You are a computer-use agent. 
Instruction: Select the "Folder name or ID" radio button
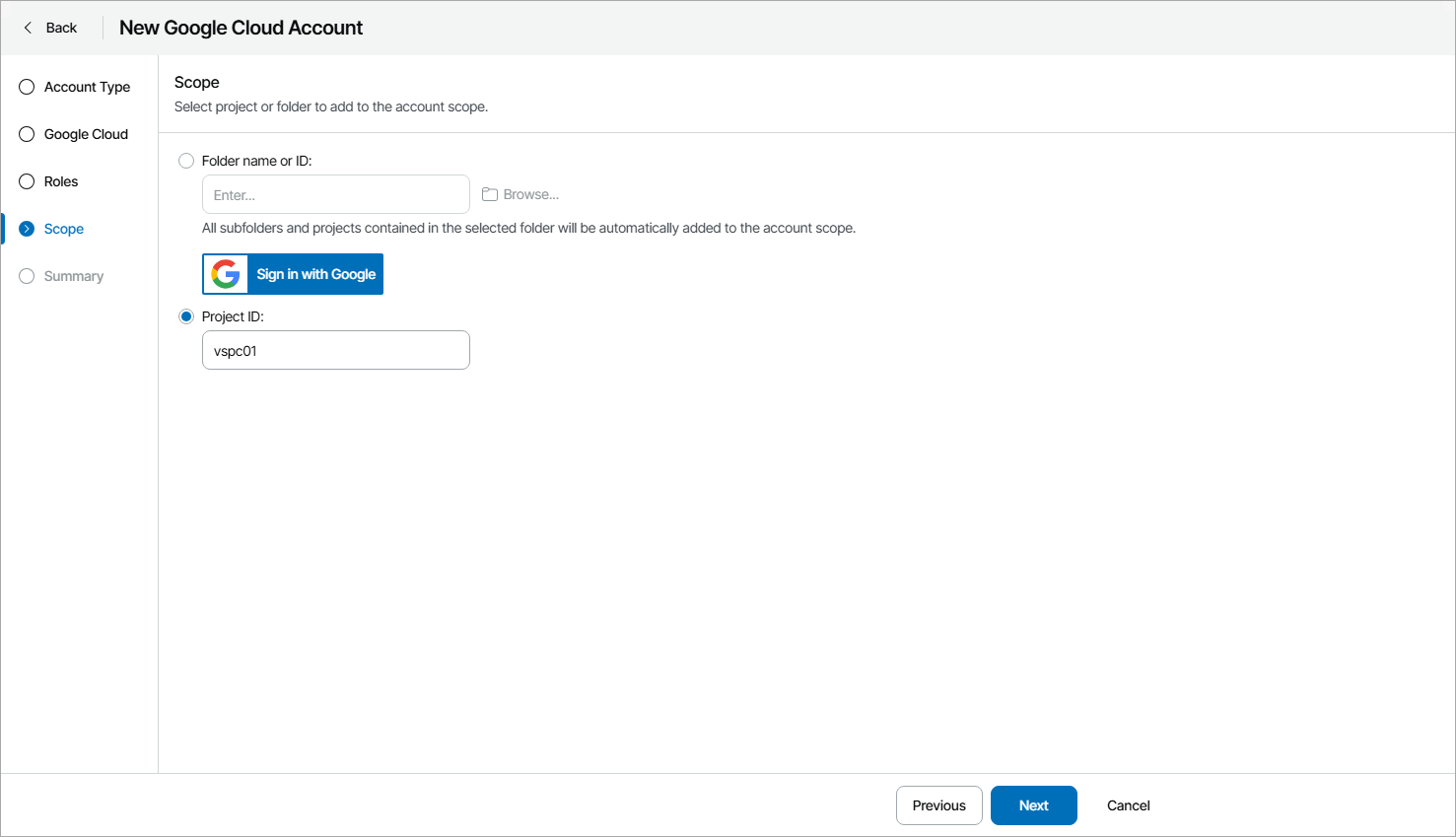[x=186, y=160]
